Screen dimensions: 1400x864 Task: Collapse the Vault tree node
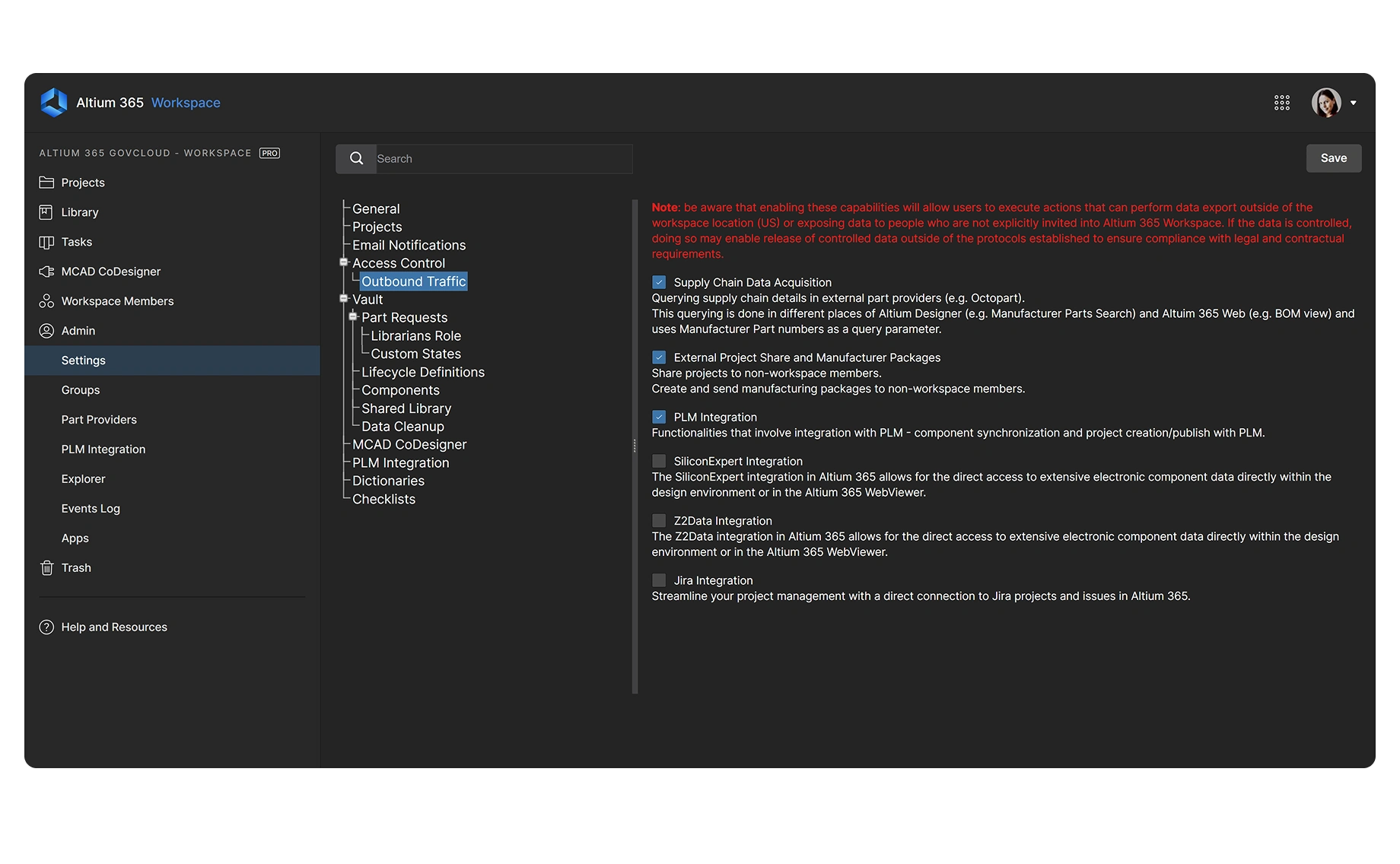click(344, 299)
